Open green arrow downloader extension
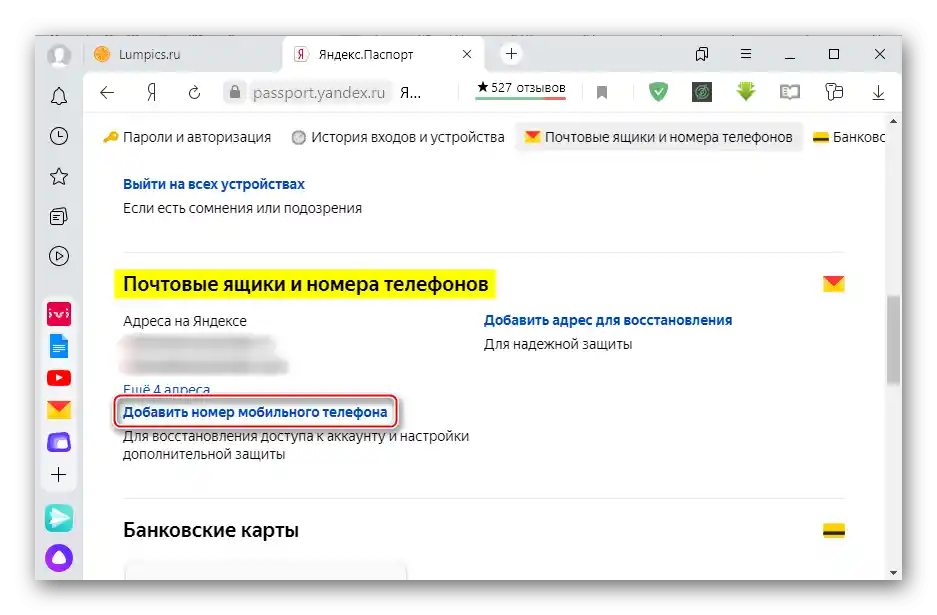 tap(746, 91)
